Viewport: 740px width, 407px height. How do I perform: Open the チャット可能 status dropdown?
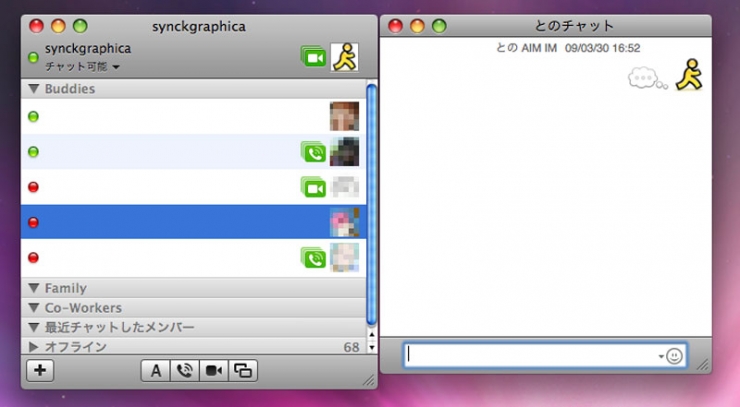point(83,67)
